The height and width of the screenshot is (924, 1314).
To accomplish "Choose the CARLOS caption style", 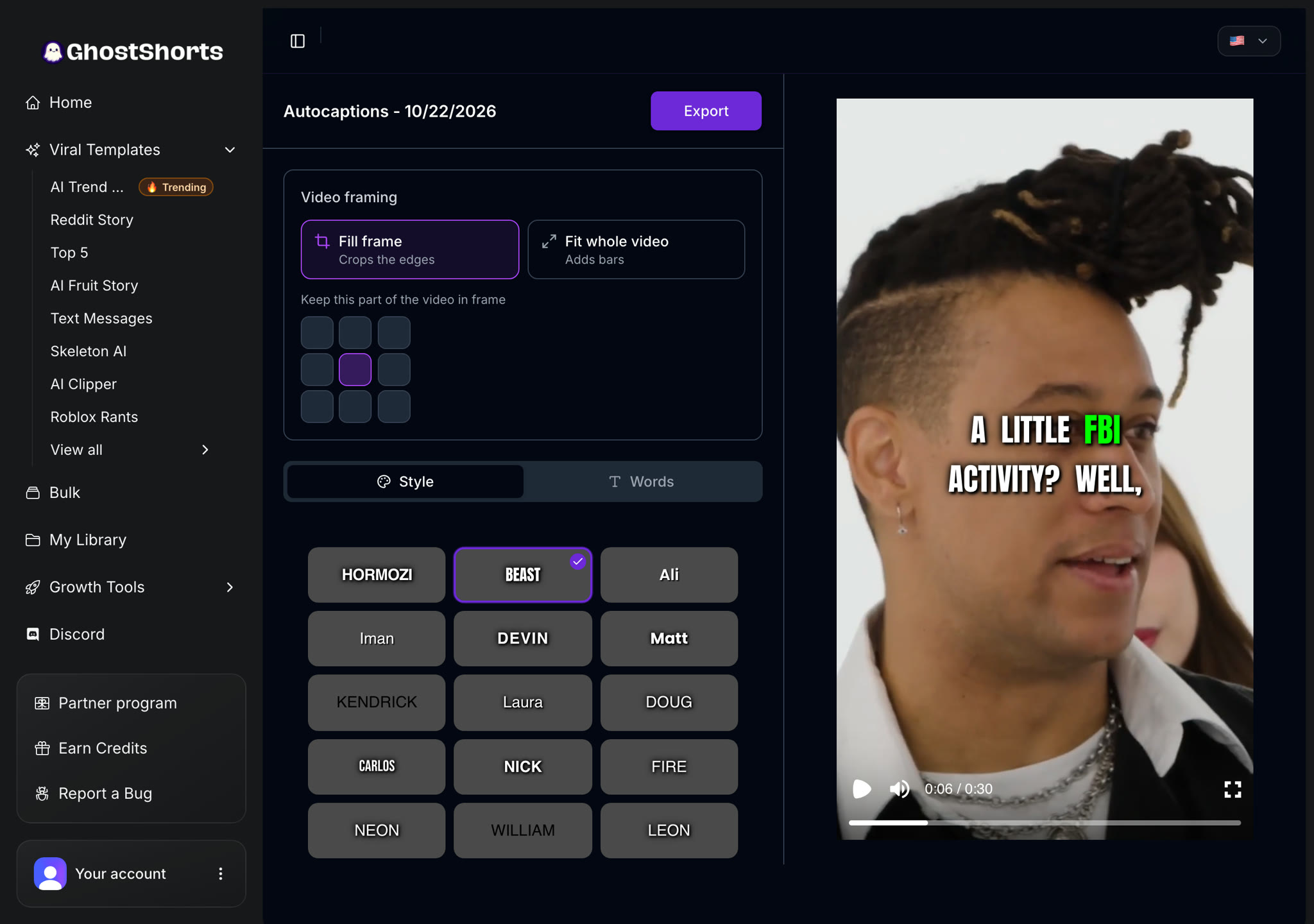I will point(377,767).
